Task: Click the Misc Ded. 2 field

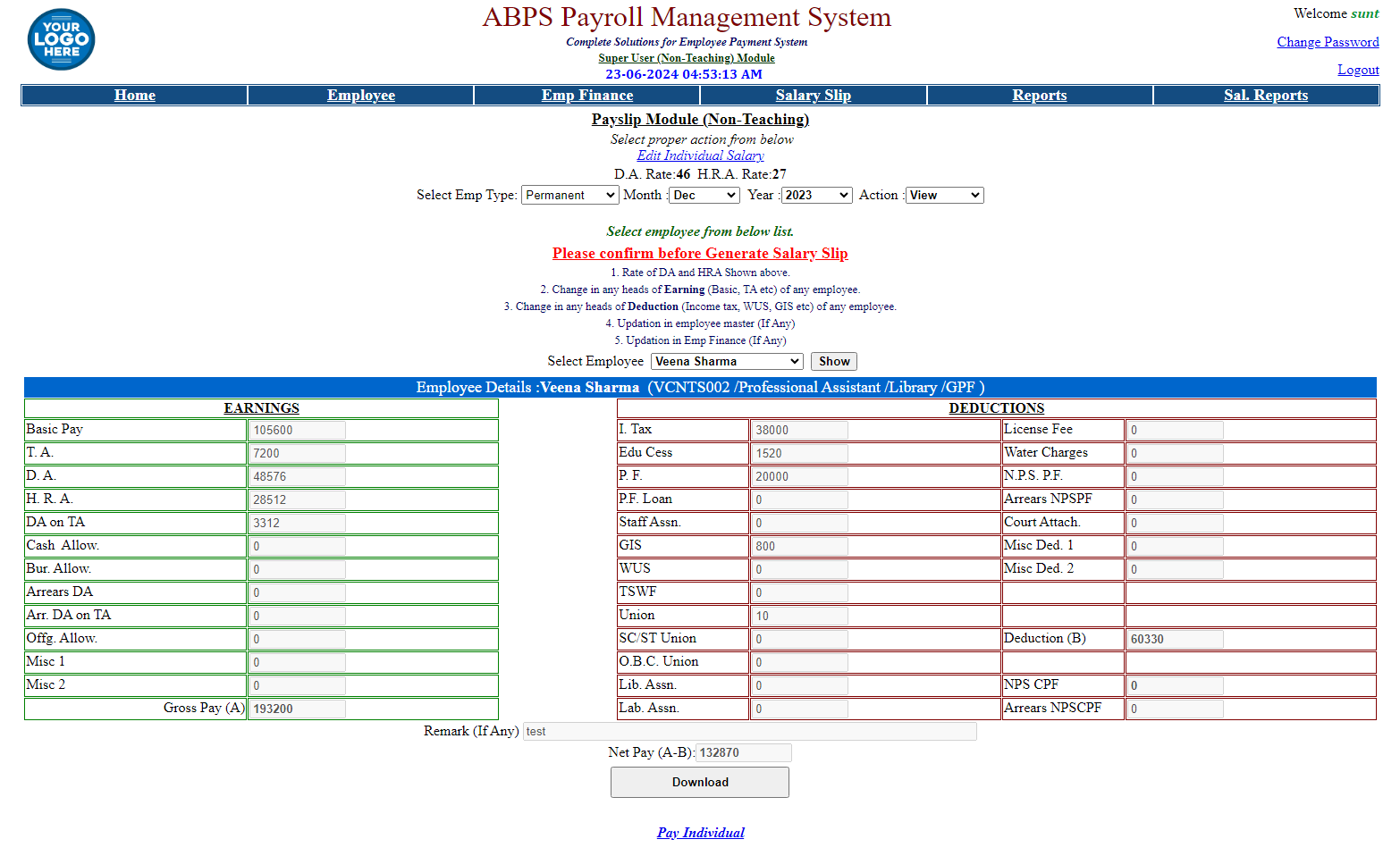Action: tap(1175, 569)
